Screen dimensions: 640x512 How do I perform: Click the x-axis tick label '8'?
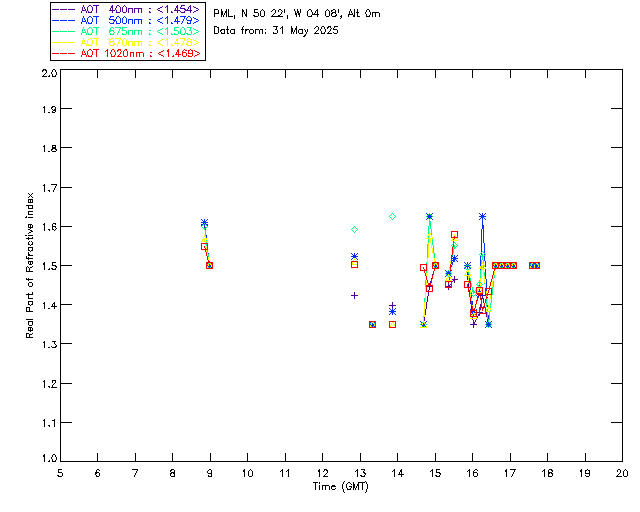pyautogui.click(x=172, y=473)
